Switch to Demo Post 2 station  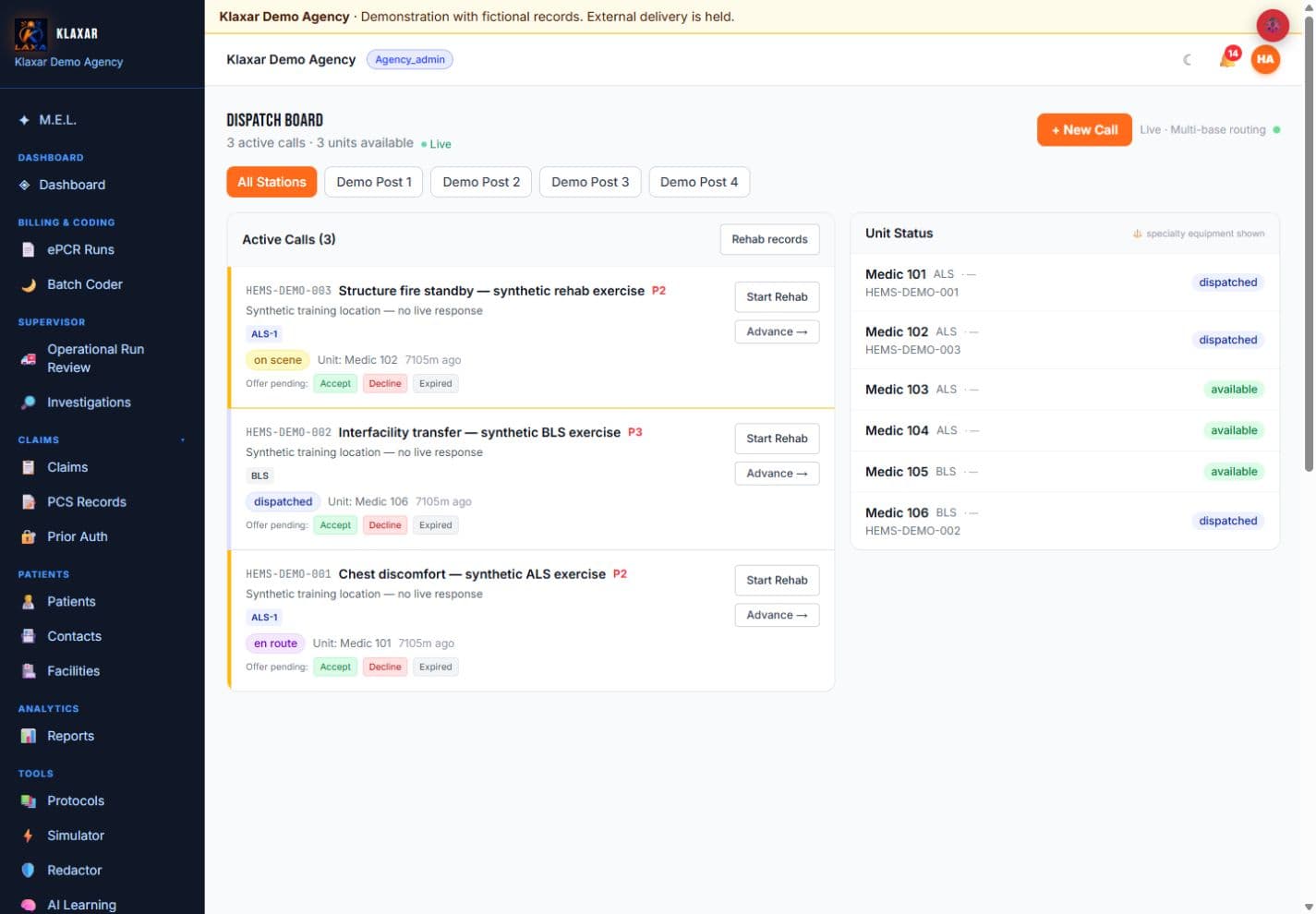(481, 182)
